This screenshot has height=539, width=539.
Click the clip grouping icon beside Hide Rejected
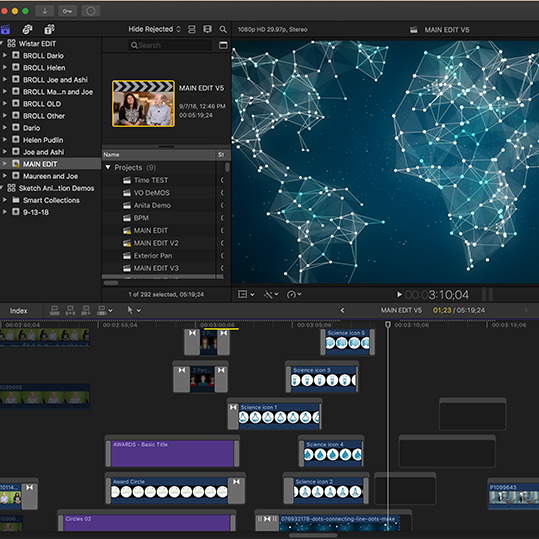tap(192, 30)
